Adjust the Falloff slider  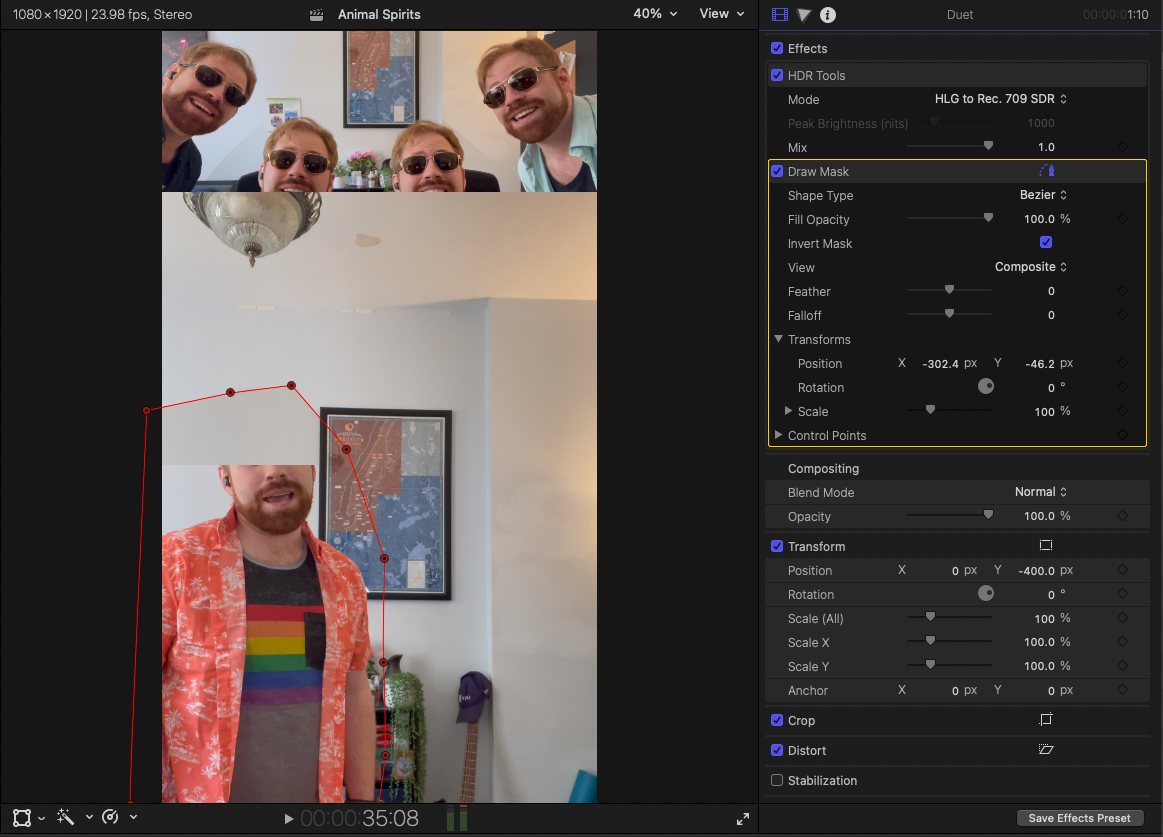pyautogui.click(x=949, y=314)
